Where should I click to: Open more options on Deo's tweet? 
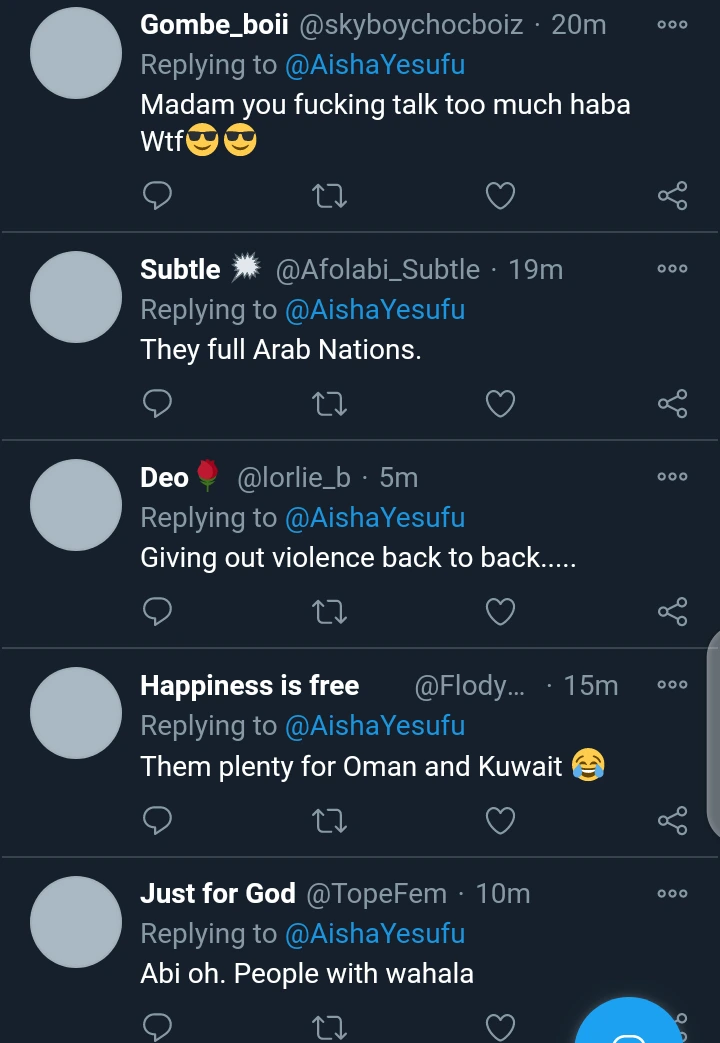click(x=672, y=477)
